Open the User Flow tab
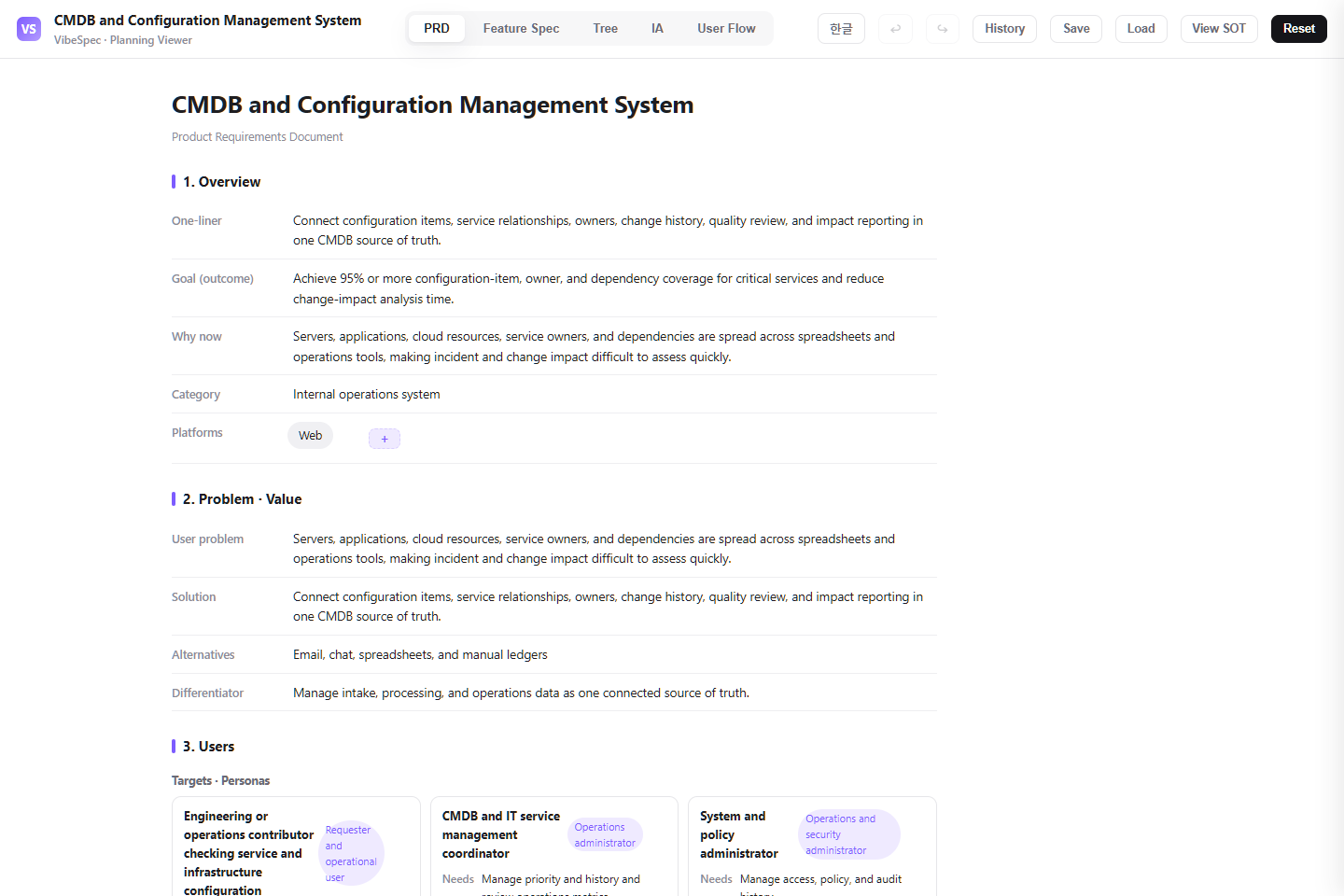Image resolution: width=1344 pixels, height=896 pixels. click(726, 29)
